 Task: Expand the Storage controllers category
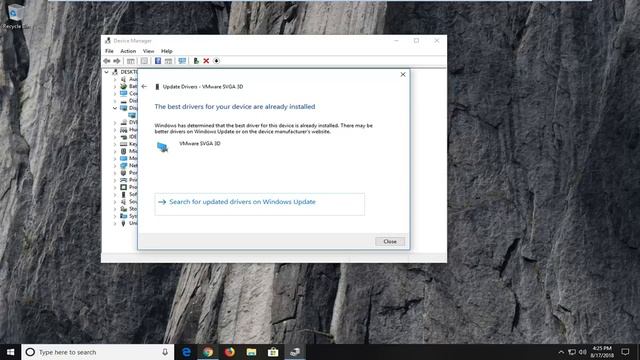[x=115, y=209]
